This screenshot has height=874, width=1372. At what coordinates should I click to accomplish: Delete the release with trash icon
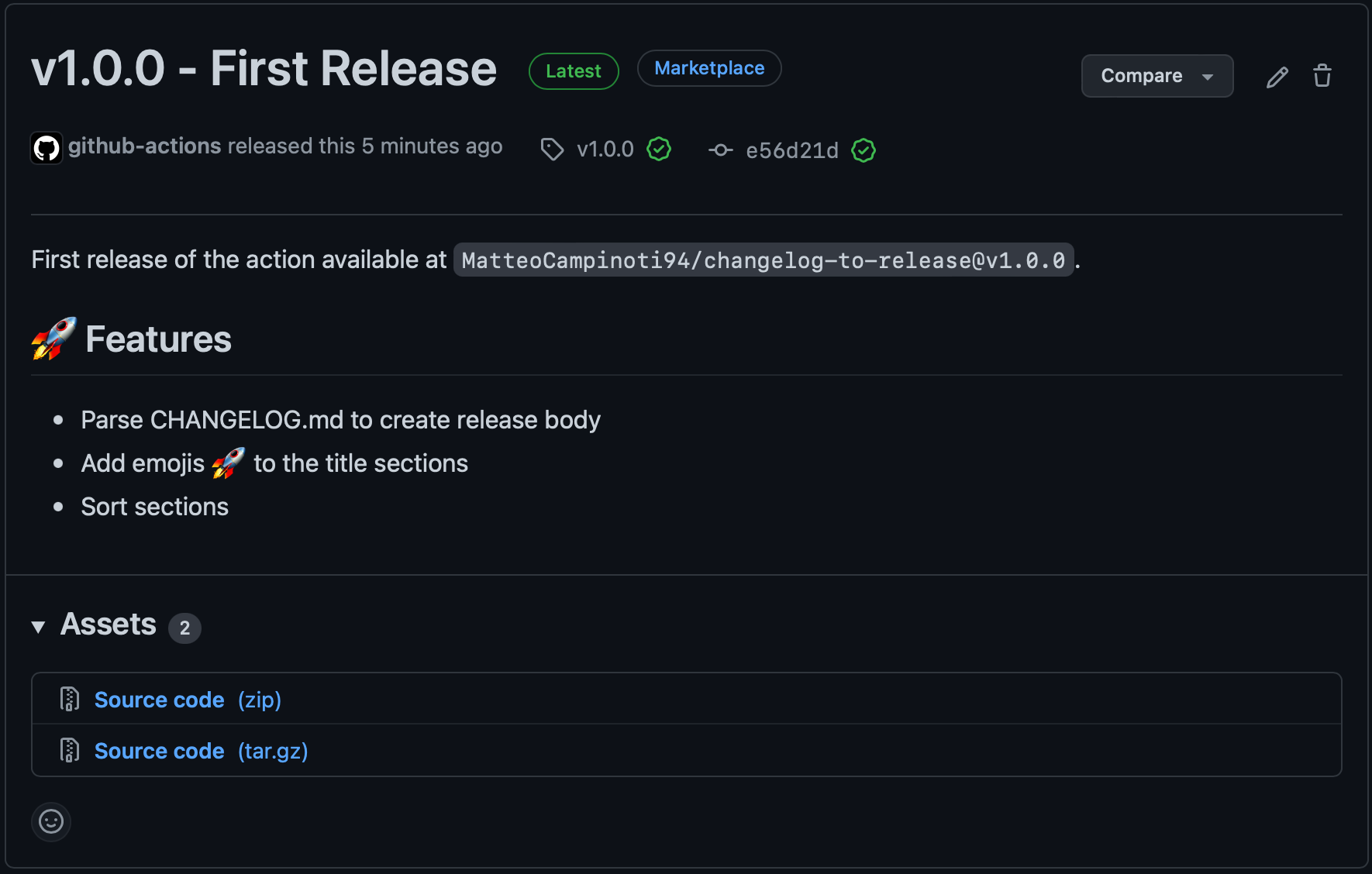click(x=1322, y=76)
